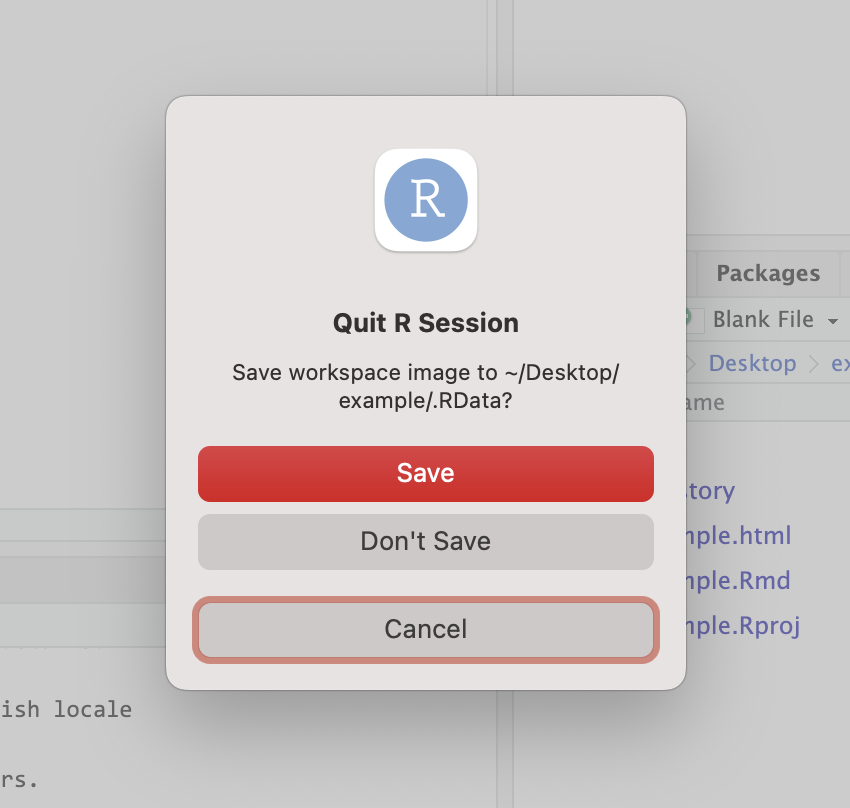Go to Desktop in the files breadcrumb
The height and width of the screenshot is (808, 850).
pyautogui.click(x=752, y=364)
